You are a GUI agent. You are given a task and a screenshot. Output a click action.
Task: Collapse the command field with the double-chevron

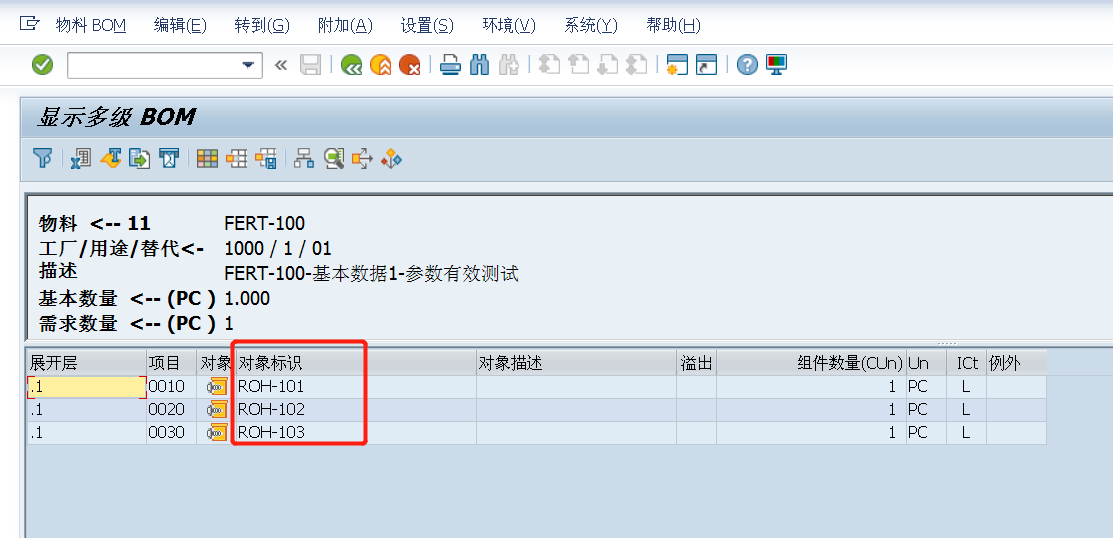281,65
